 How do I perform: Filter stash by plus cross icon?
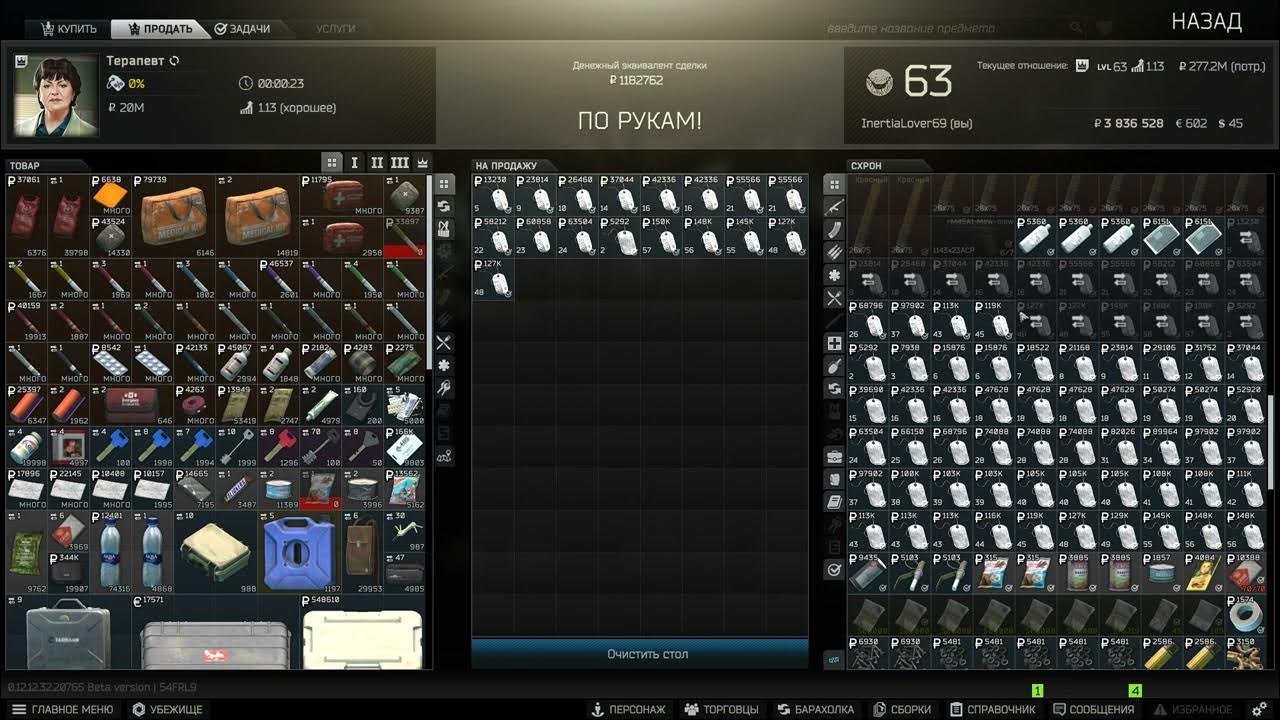coord(834,343)
